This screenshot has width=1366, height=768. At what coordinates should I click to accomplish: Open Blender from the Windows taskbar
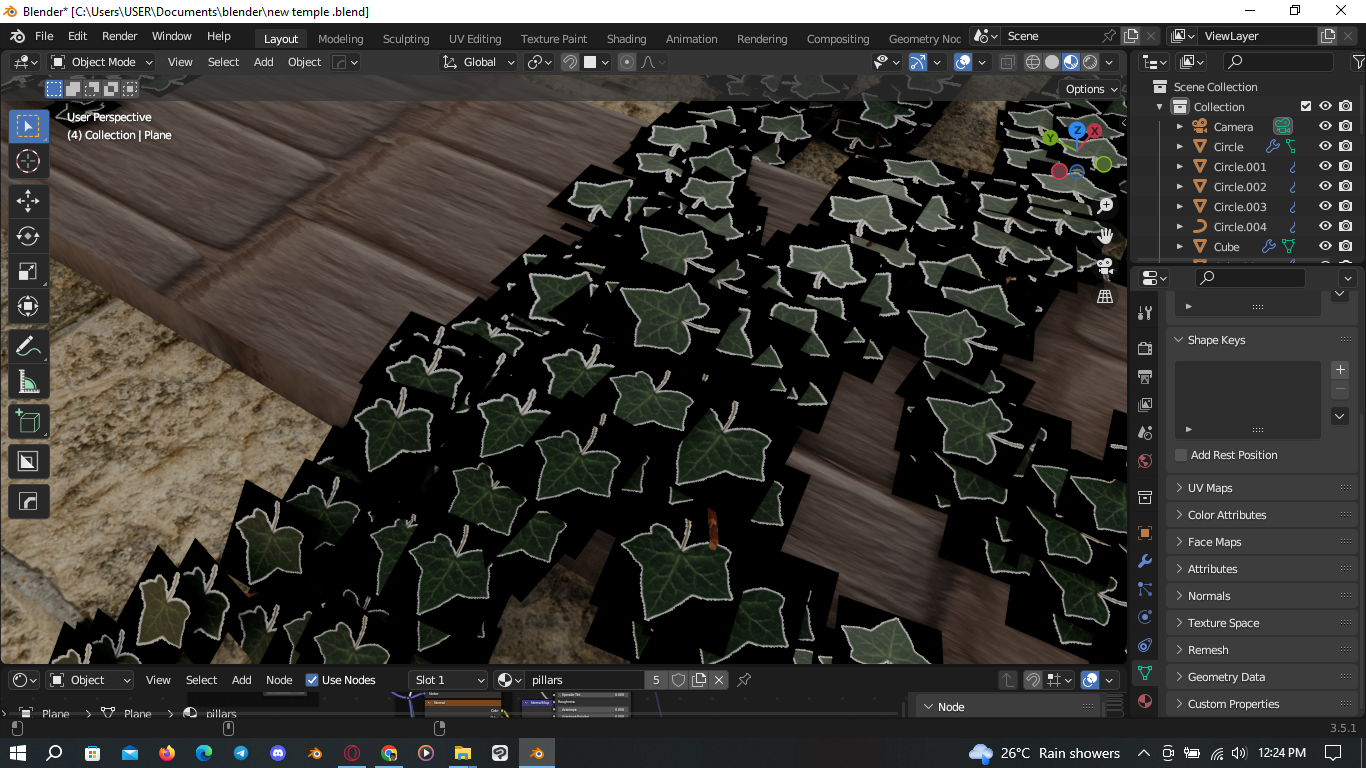537,753
